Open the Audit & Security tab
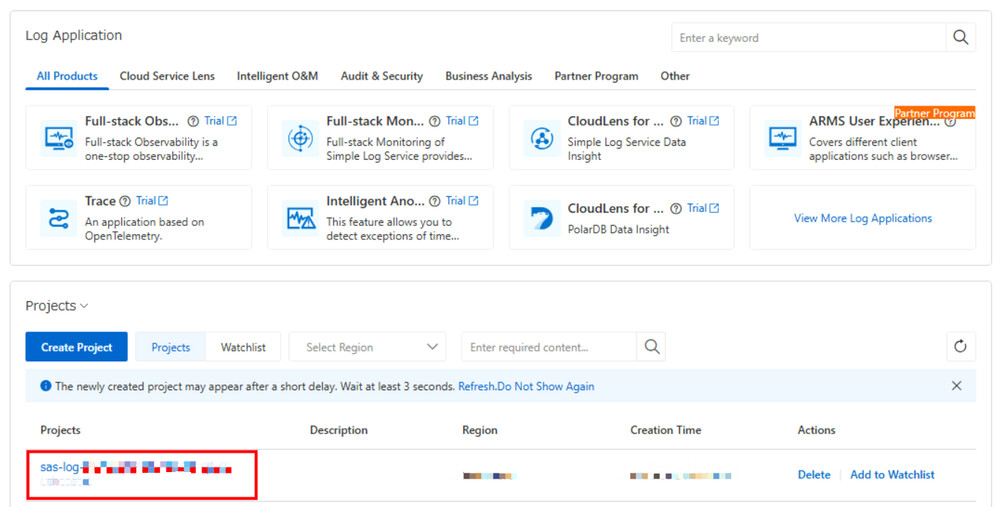1000x507 pixels. [381, 76]
